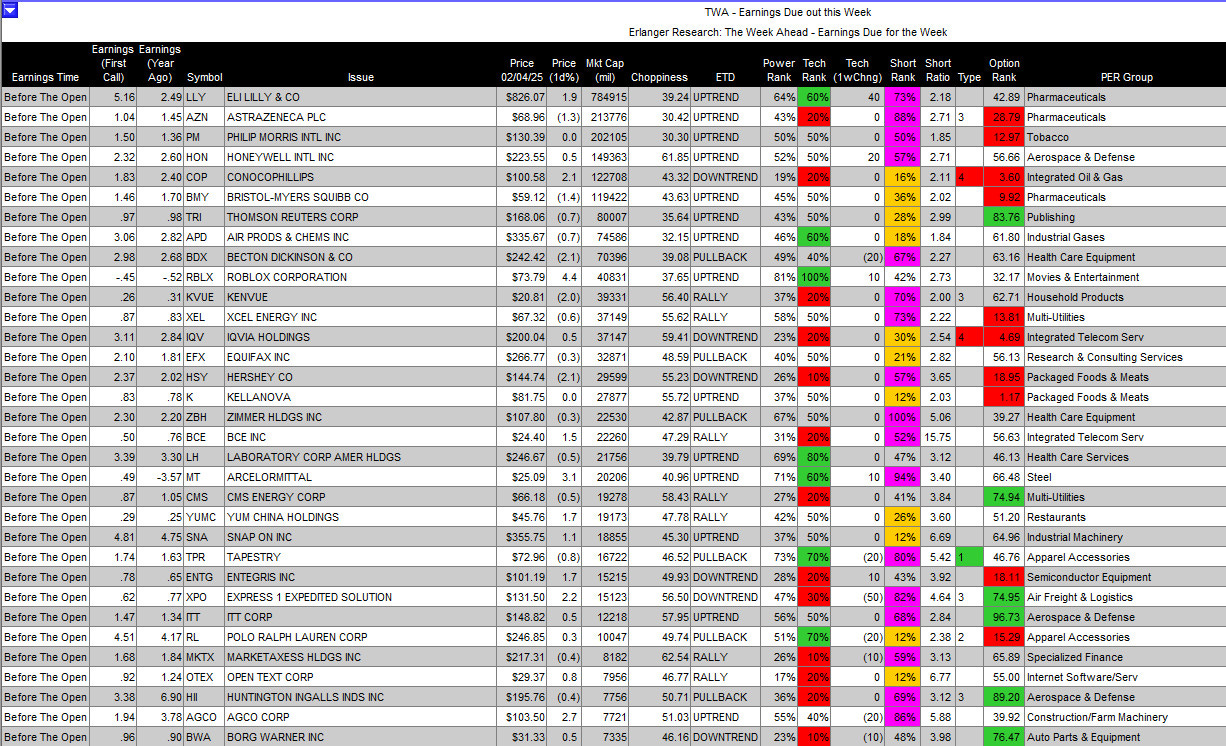Click SNAP ON INC issue cell

click(x=360, y=537)
